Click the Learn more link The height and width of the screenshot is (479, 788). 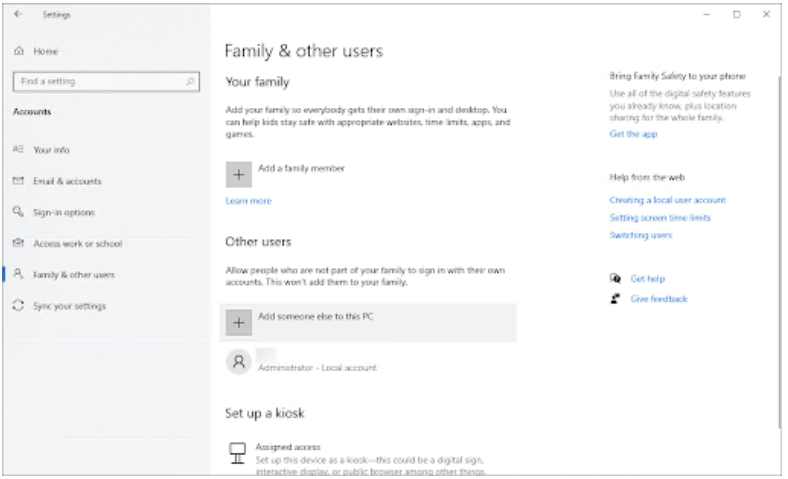(x=248, y=201)
